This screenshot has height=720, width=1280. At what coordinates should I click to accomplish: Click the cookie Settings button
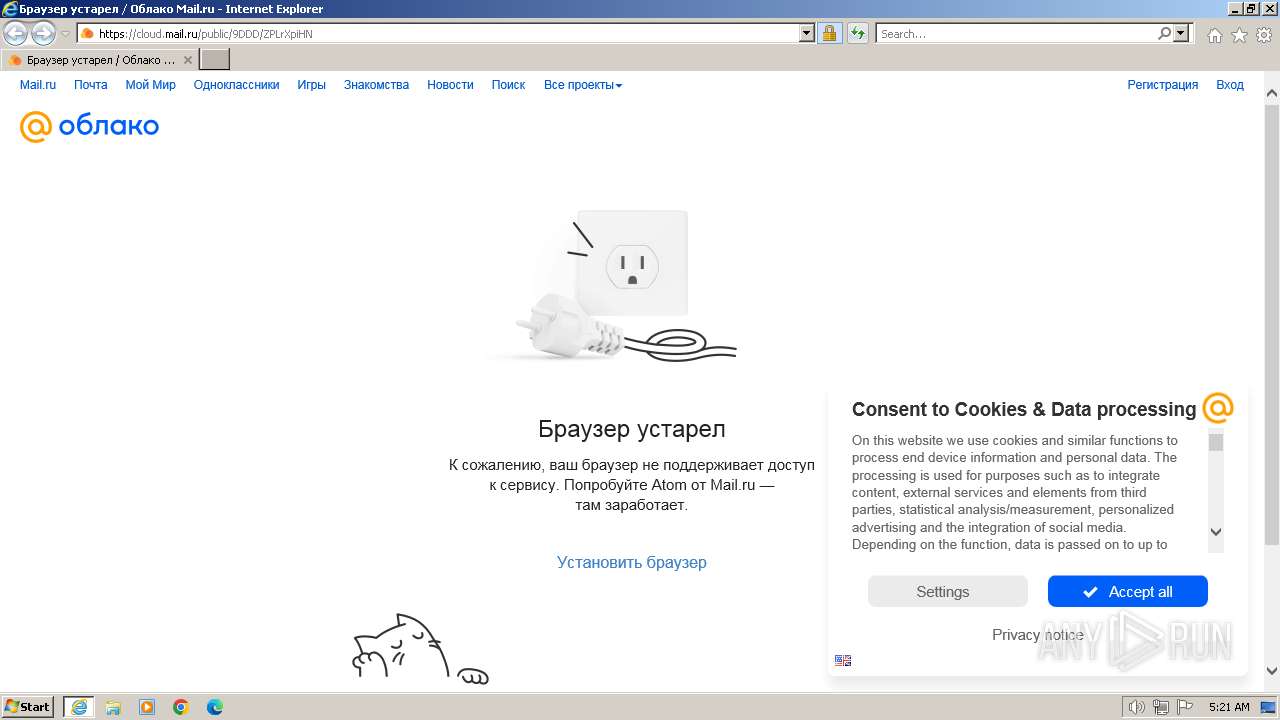[x=947, y=591]
